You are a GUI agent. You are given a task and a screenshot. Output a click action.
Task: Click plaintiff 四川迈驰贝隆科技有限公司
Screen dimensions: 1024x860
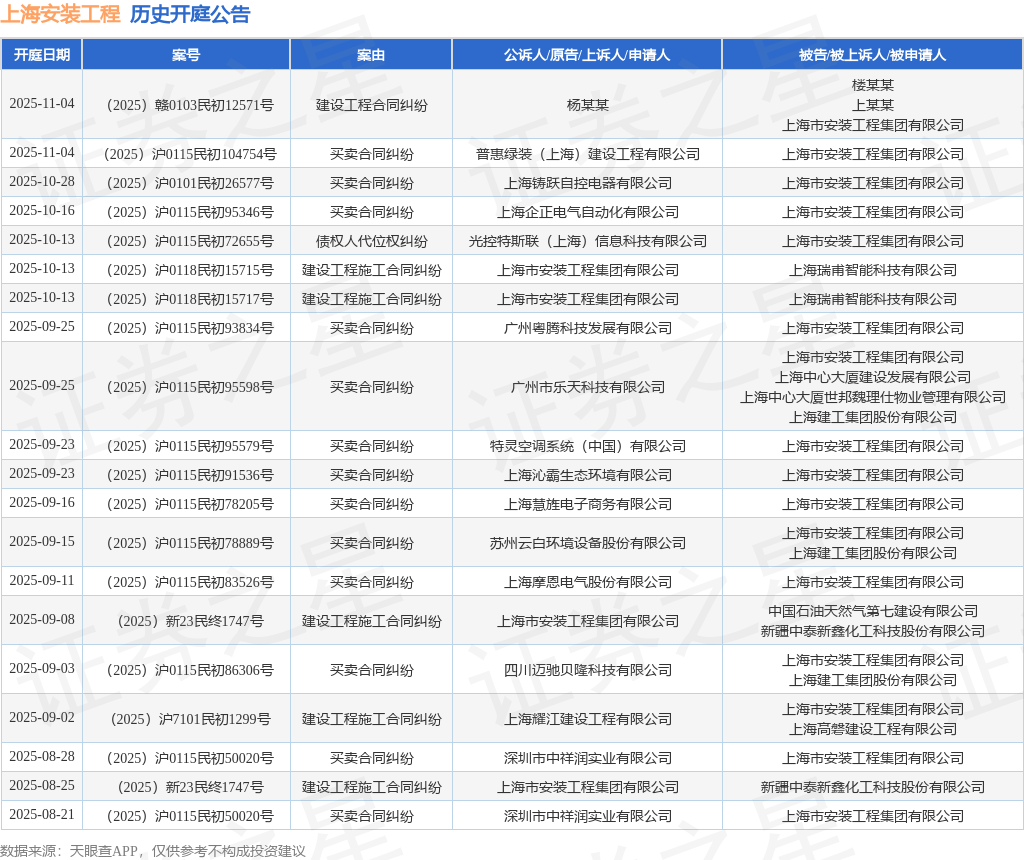pyautogui.click(x=587, y=670)
